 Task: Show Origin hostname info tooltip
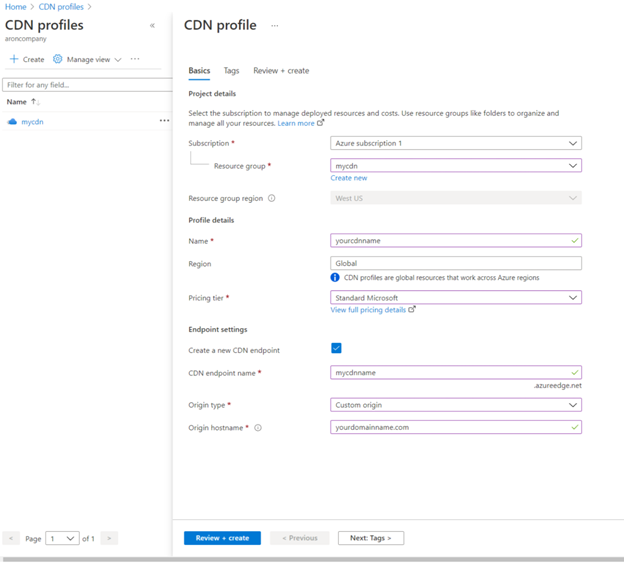pos(258,428)
